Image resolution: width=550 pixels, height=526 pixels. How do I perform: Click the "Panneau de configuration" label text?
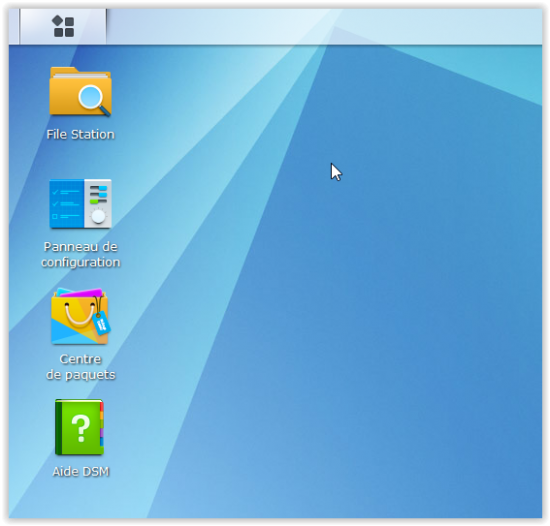81,255
